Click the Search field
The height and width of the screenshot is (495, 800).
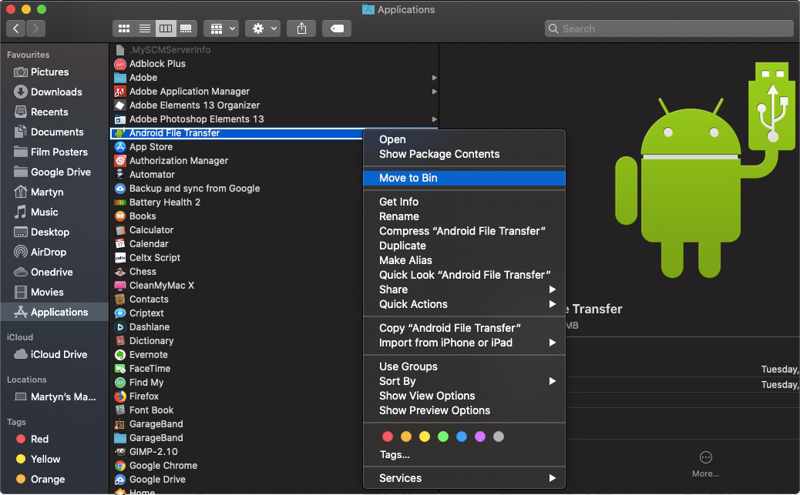pyautogui.click(x=668, y=29)
